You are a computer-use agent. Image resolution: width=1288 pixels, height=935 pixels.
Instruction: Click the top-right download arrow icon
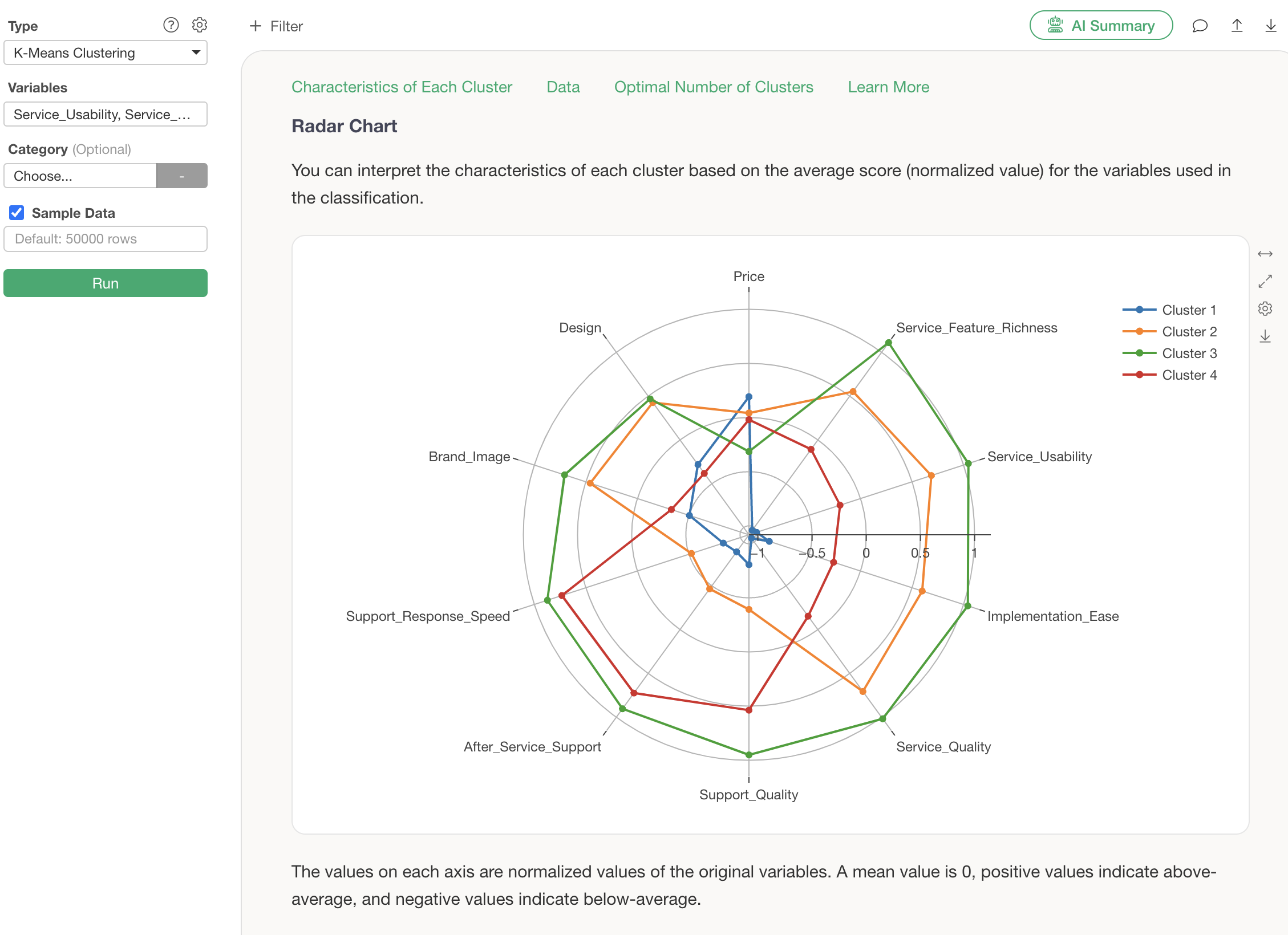tap(1270, 26)
